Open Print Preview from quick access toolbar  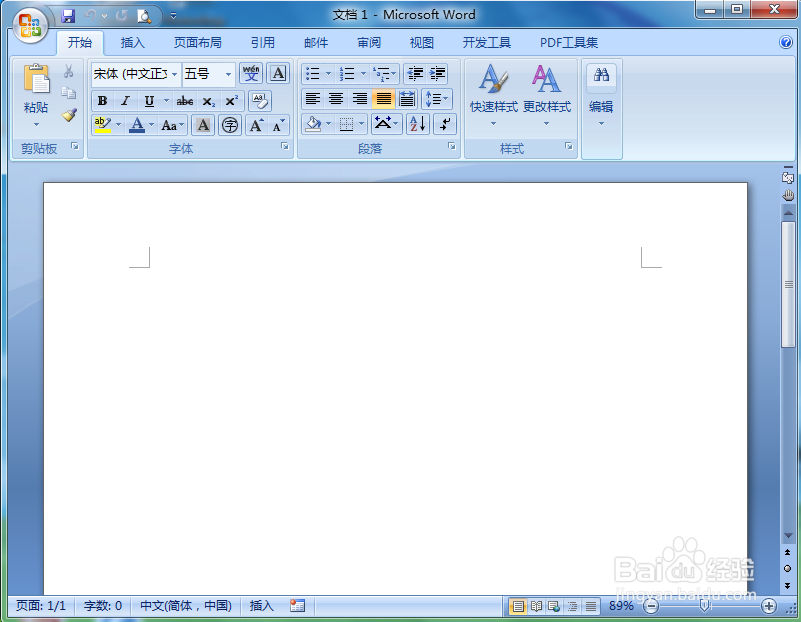click(144, 16)
